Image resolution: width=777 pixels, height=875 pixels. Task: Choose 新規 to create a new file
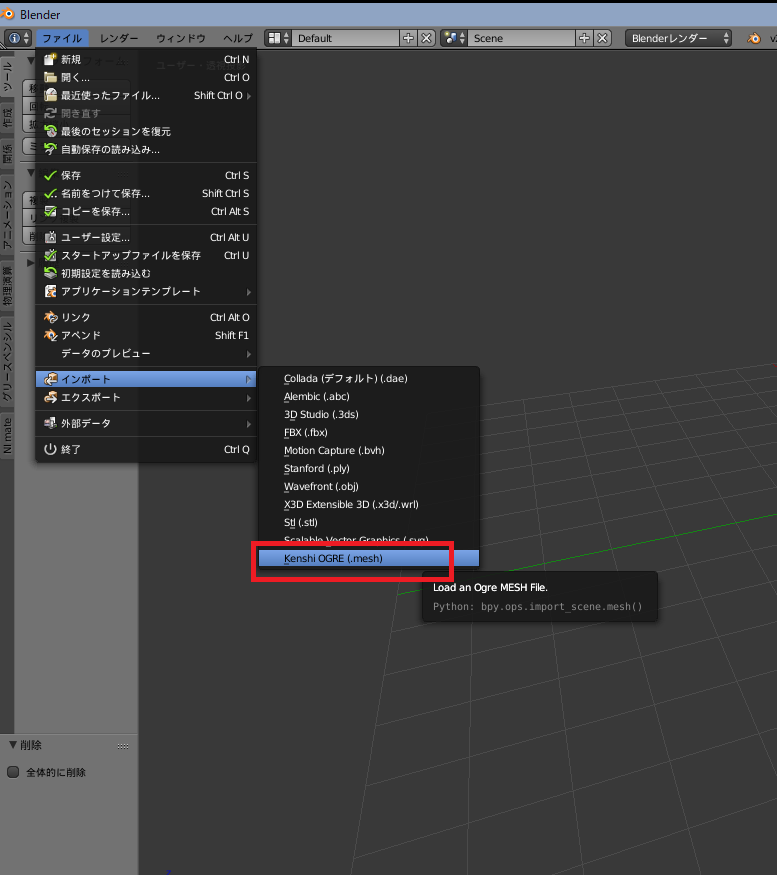click(x=146, y=59)
